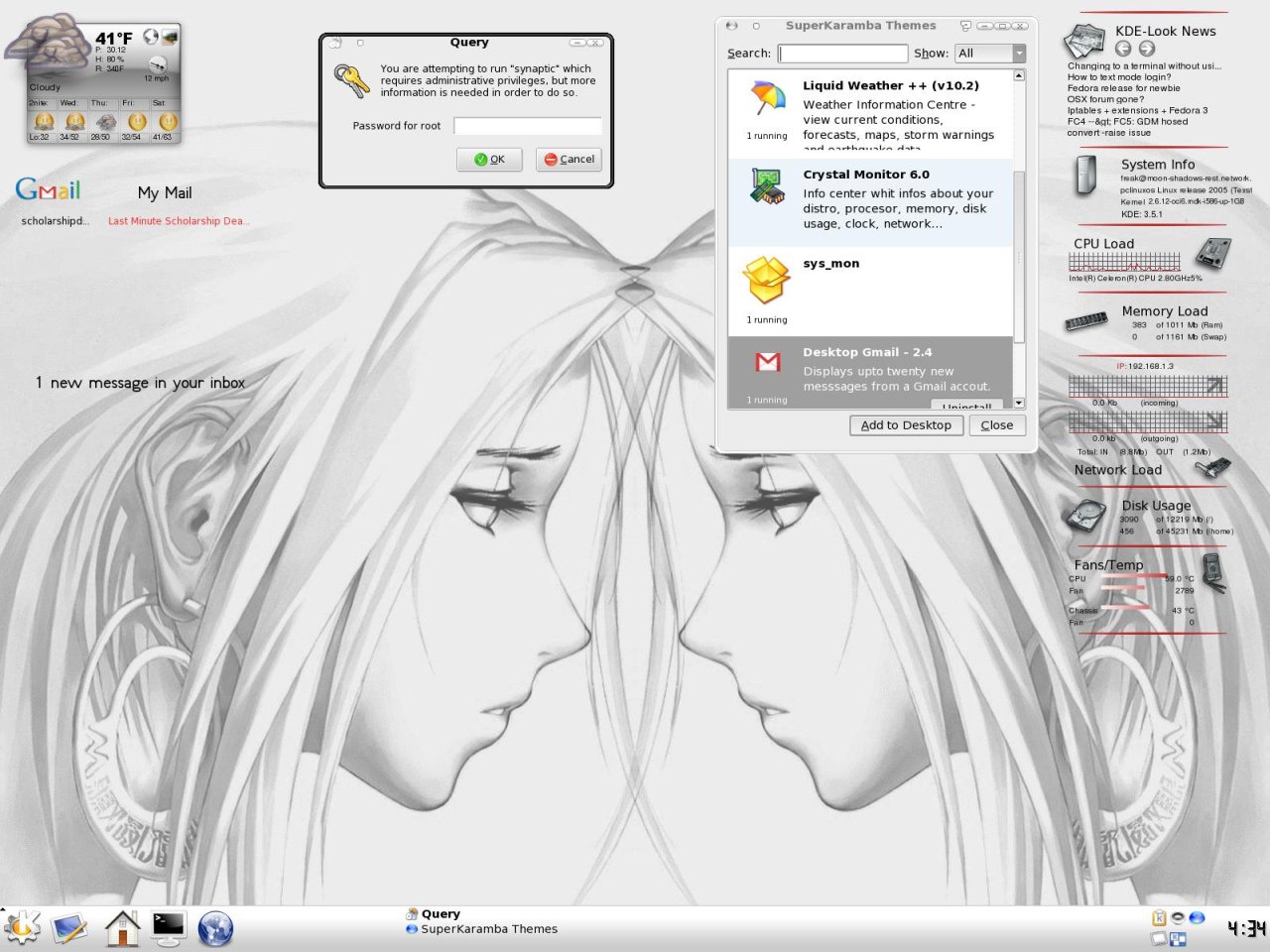1270x952 pixels.
Task: Click the Disk Usage hard drive icon
Action: [1086, 515]
